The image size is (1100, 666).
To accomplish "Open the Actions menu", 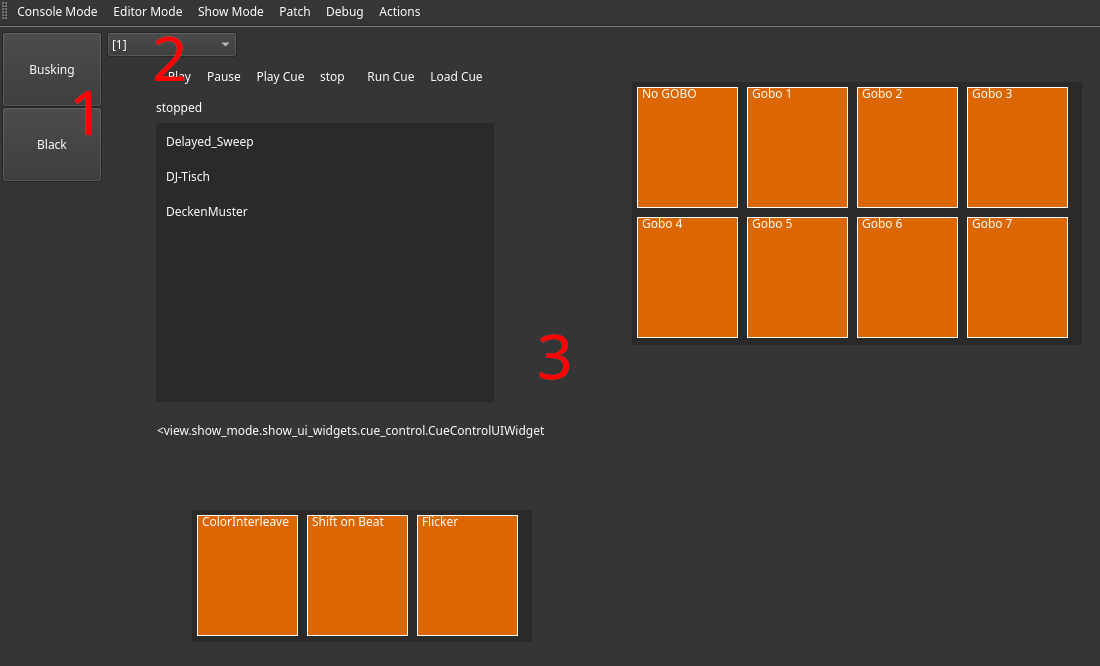I will click(x=399, y=11).
